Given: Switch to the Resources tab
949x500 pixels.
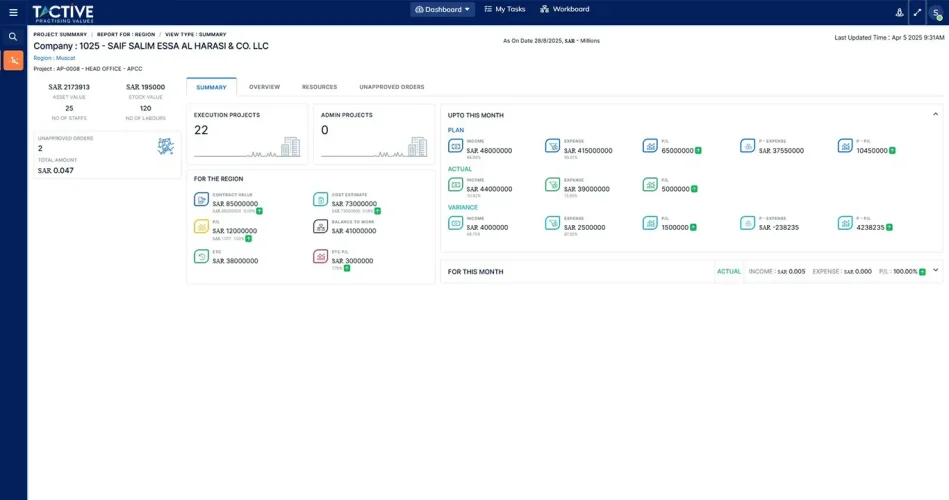Looking at the screenshot, I should (x=320, y=87).
